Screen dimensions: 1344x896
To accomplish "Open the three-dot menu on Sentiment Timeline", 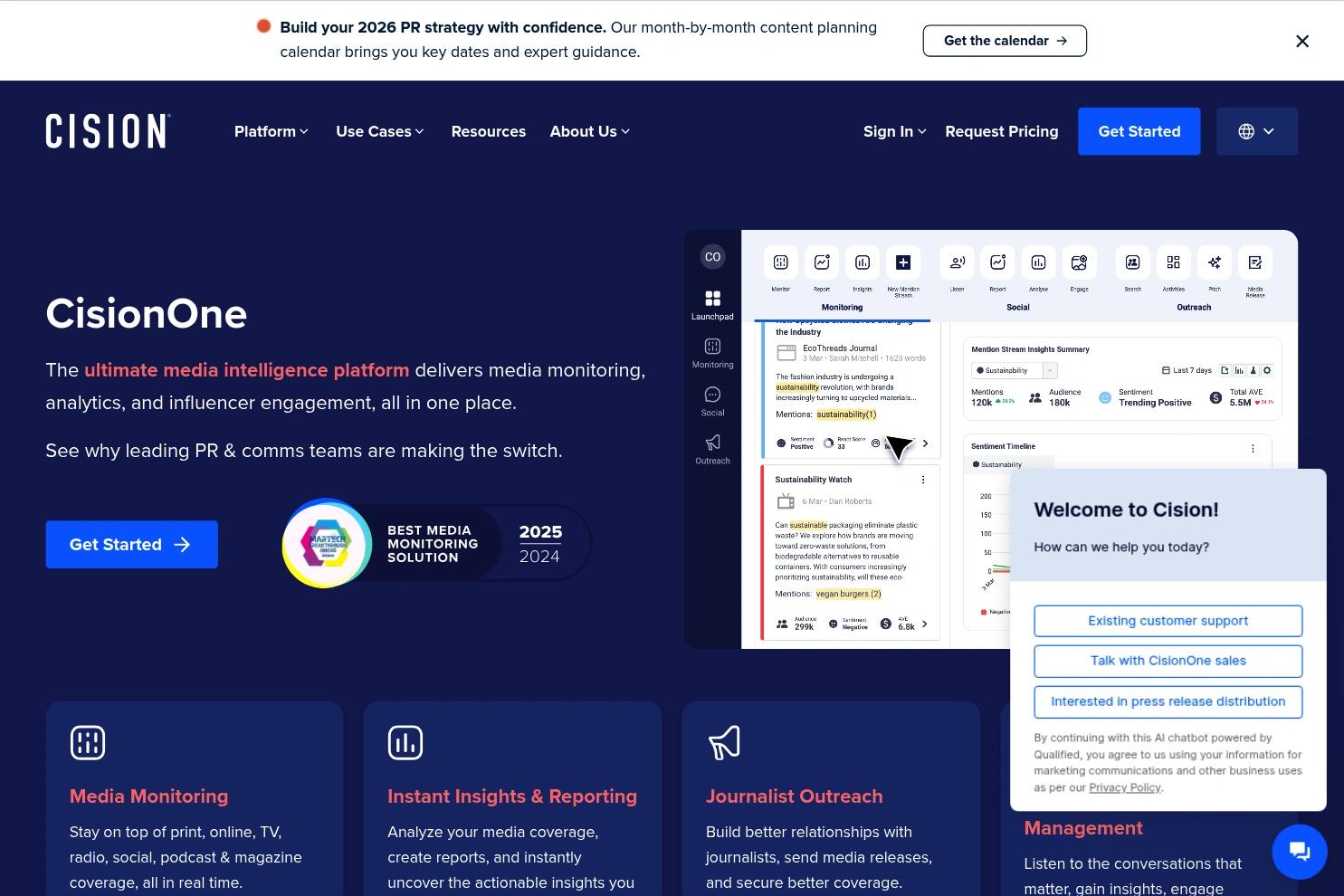I will pyautogui.click(x=1253, y=448).
